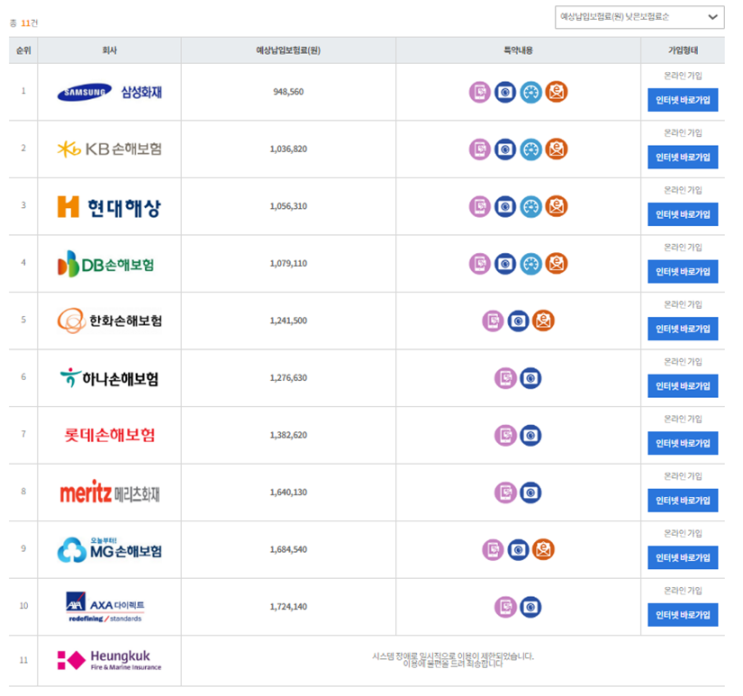Click the 회사 column header
This screenshot has width=743, height=696.
pyautogui.click(x=109, y=50)
